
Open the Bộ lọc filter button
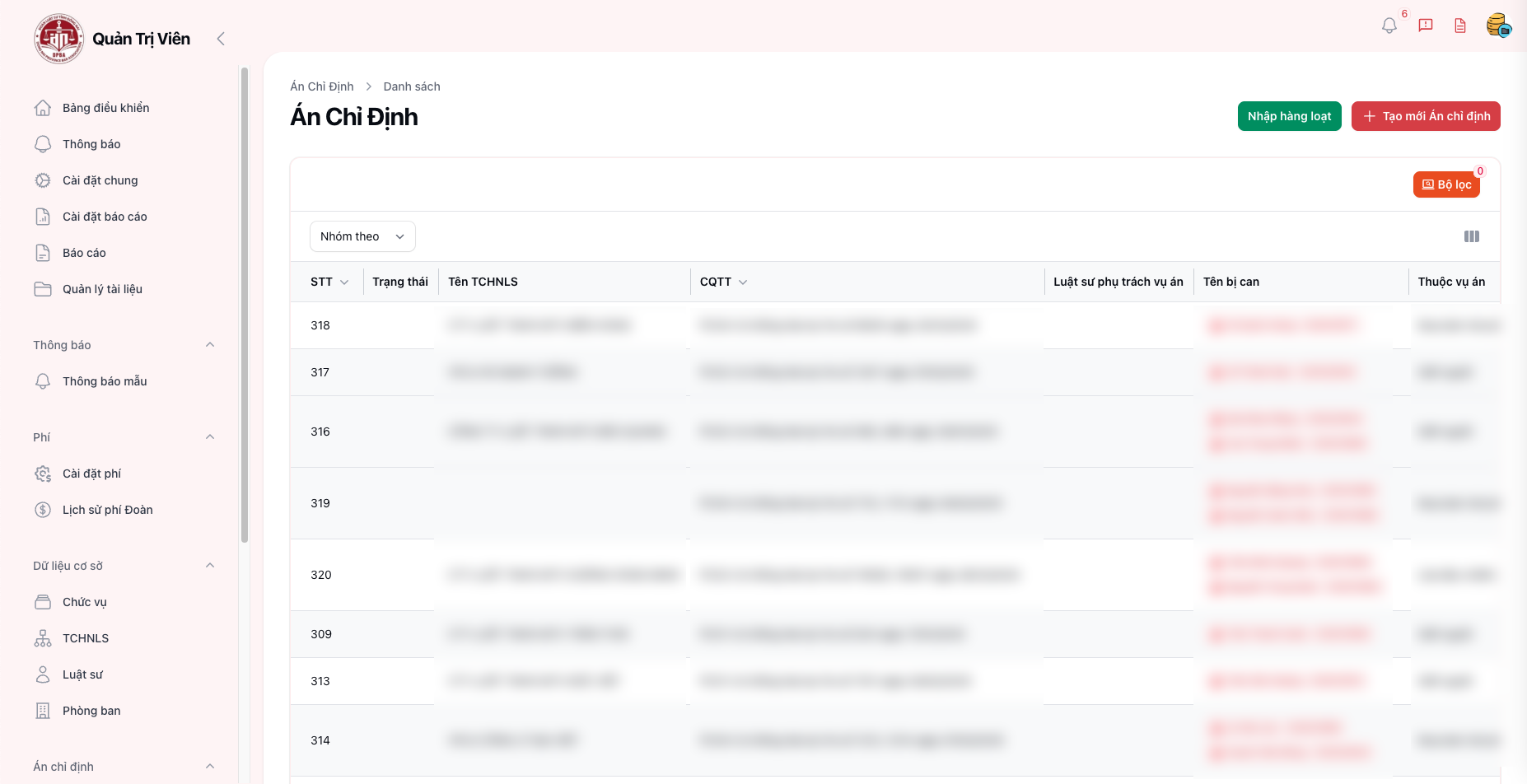point(1446,184)
